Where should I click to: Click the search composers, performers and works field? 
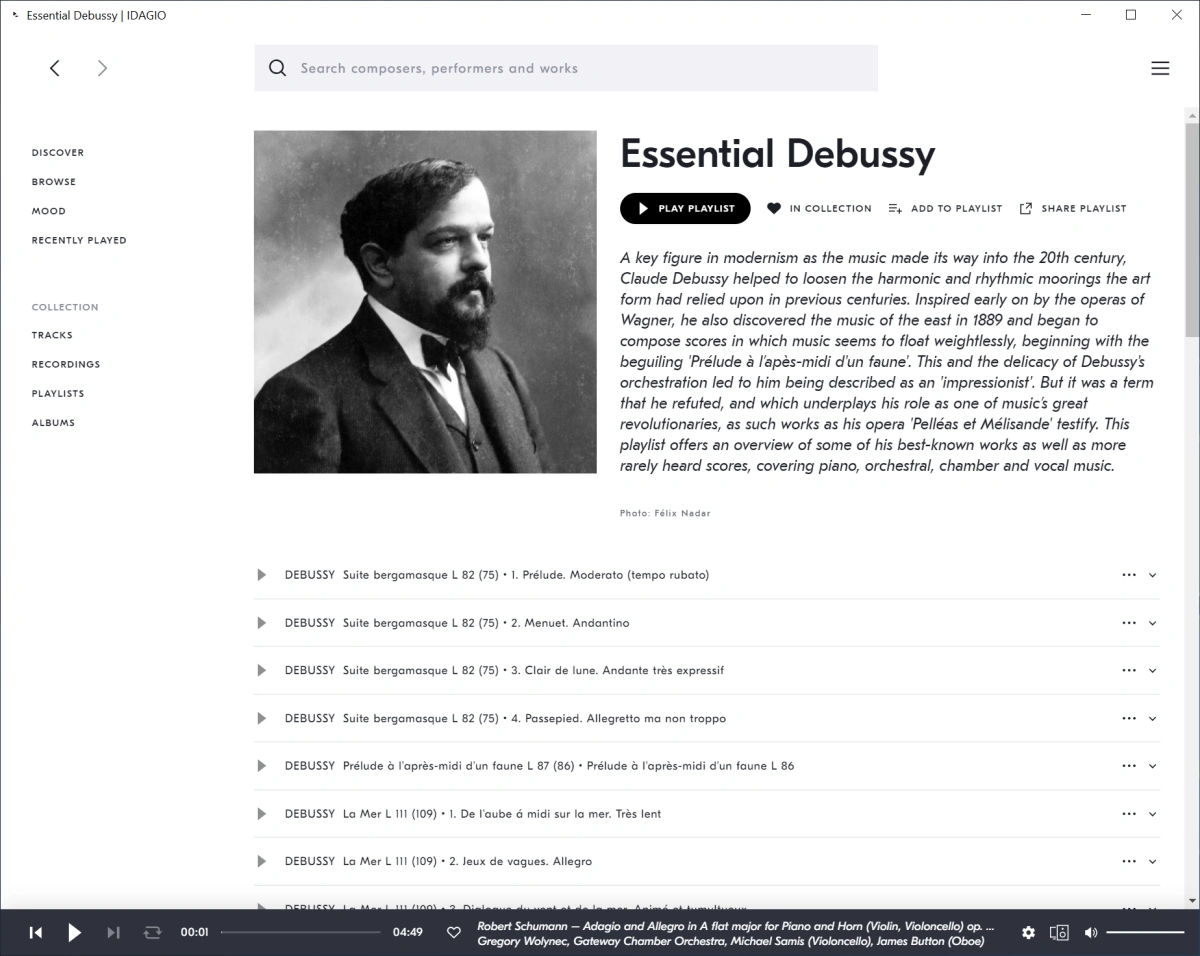pyautogui.click(x=566, y=68)
